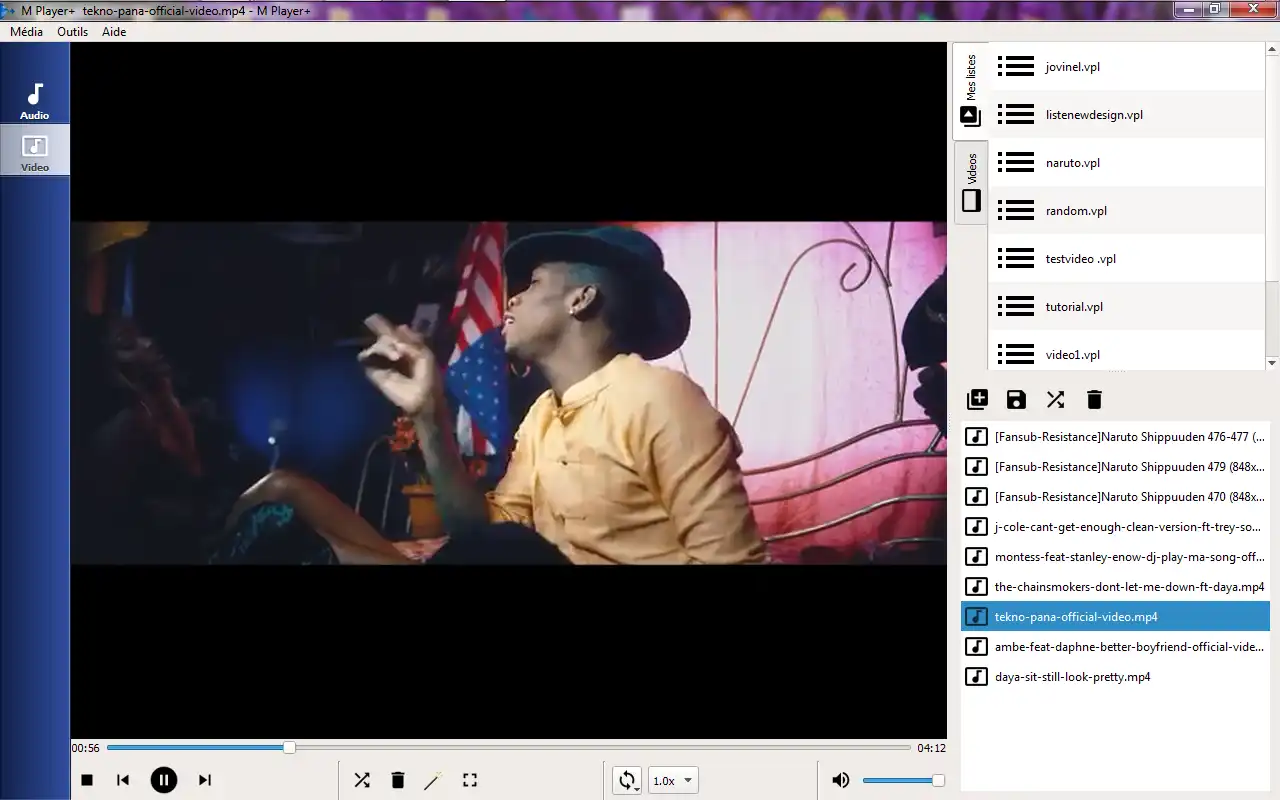The height and width of the screenshot is (800, 1280).
Task: Click the music note icon beside daya-sit-still
Action: 976,677
